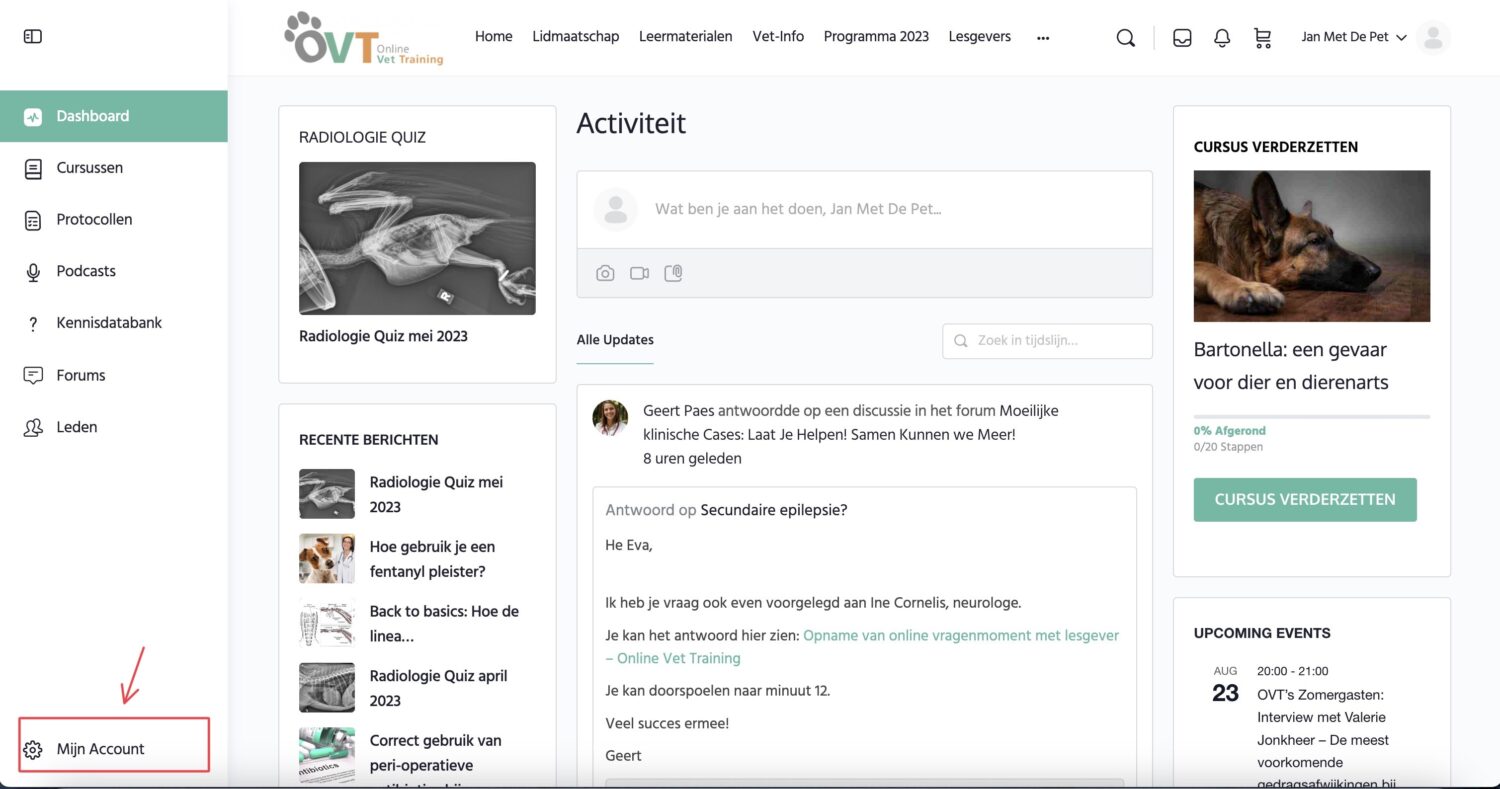Screen dimensions: 1500x789
Task: Attach a photo using camera icon
Action: pyautogui.click(x=605, y=273)
